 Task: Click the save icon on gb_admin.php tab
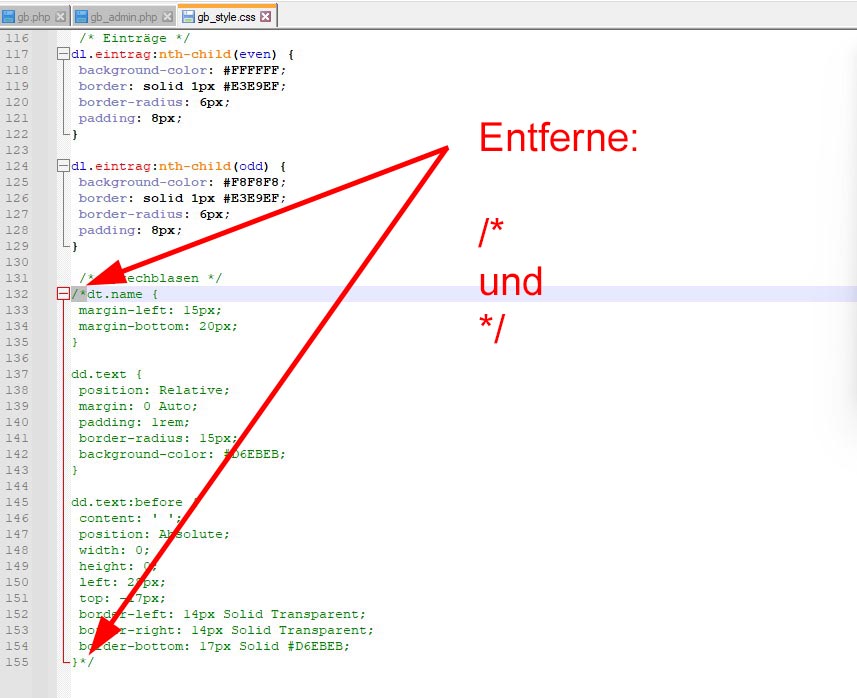click(81, 17)
